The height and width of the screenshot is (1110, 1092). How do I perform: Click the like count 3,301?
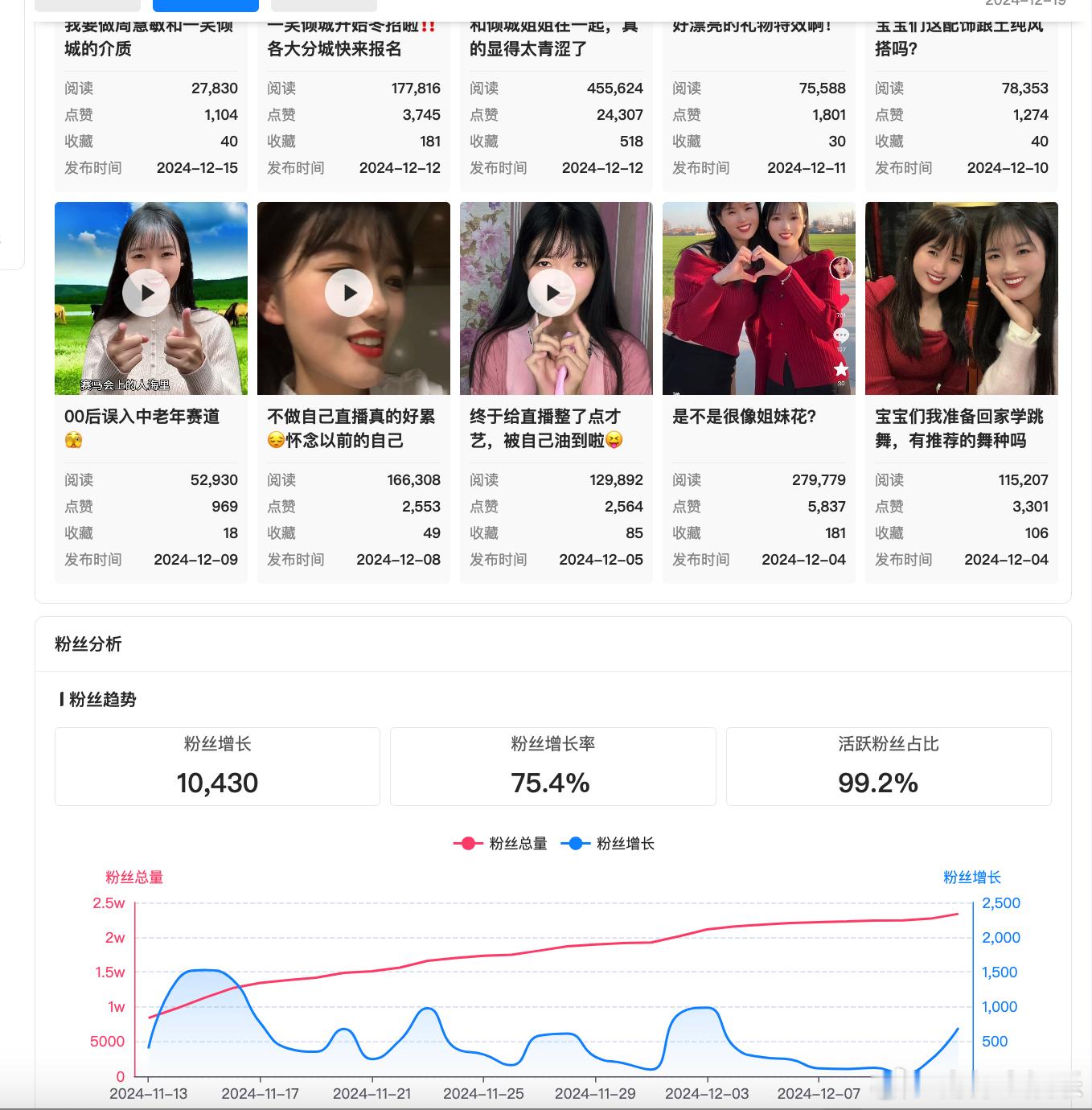click(1030, 507)
